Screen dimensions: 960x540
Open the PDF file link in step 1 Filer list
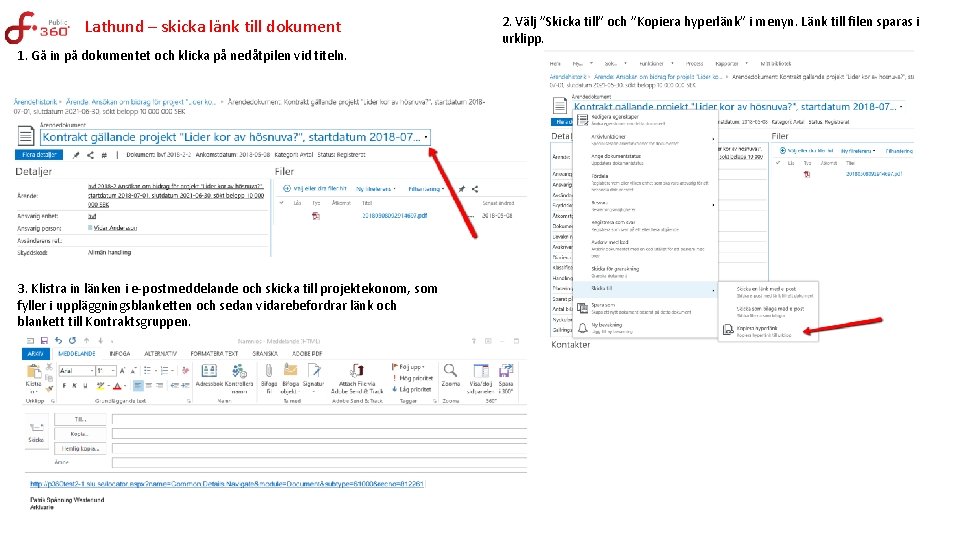click(394, 216)
